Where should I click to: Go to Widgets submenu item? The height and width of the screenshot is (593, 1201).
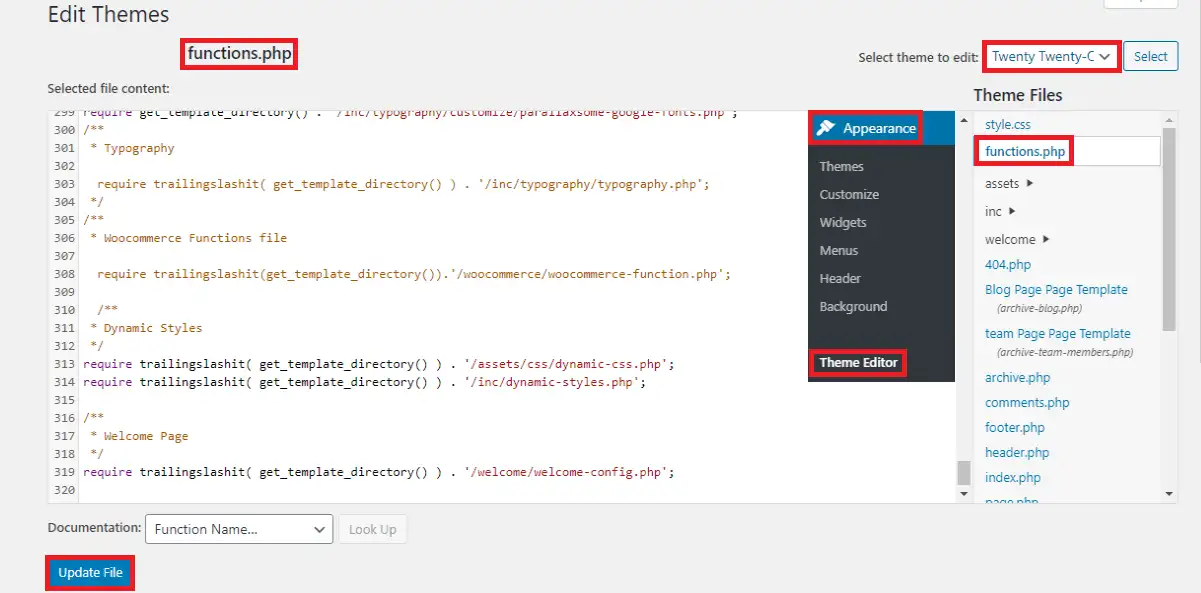coord(843,222)
